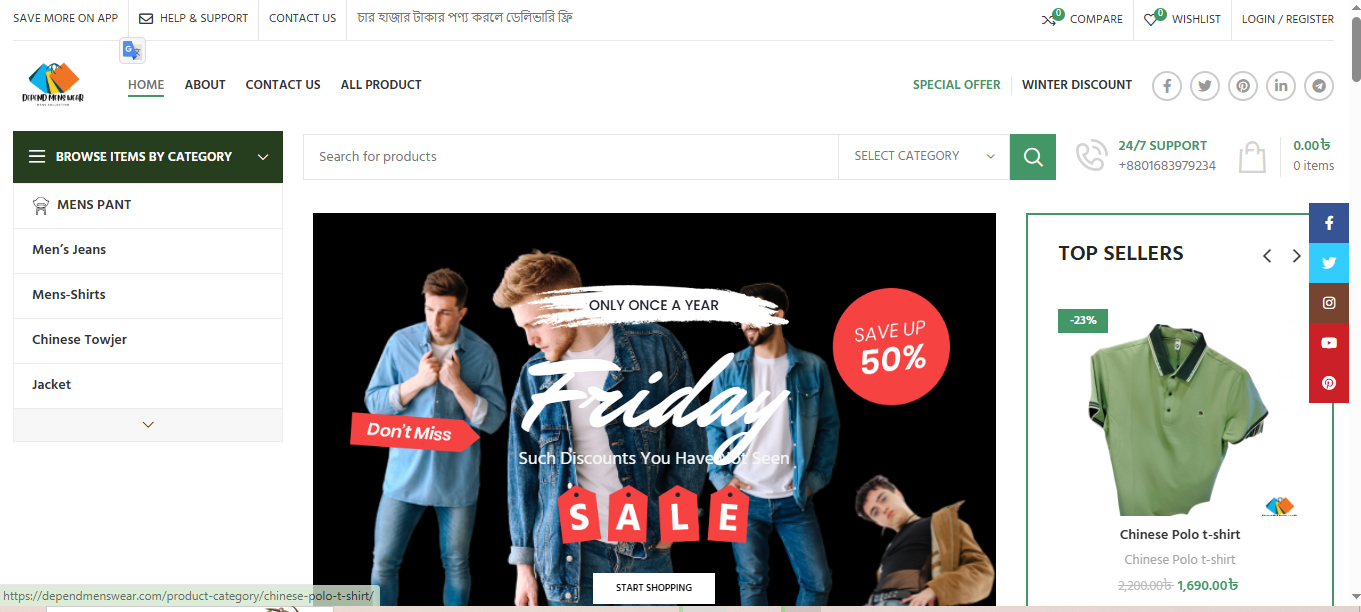Expand more categories with bottom chevron
Screen dimensions: 1361x612
click(x=148, y=425)
